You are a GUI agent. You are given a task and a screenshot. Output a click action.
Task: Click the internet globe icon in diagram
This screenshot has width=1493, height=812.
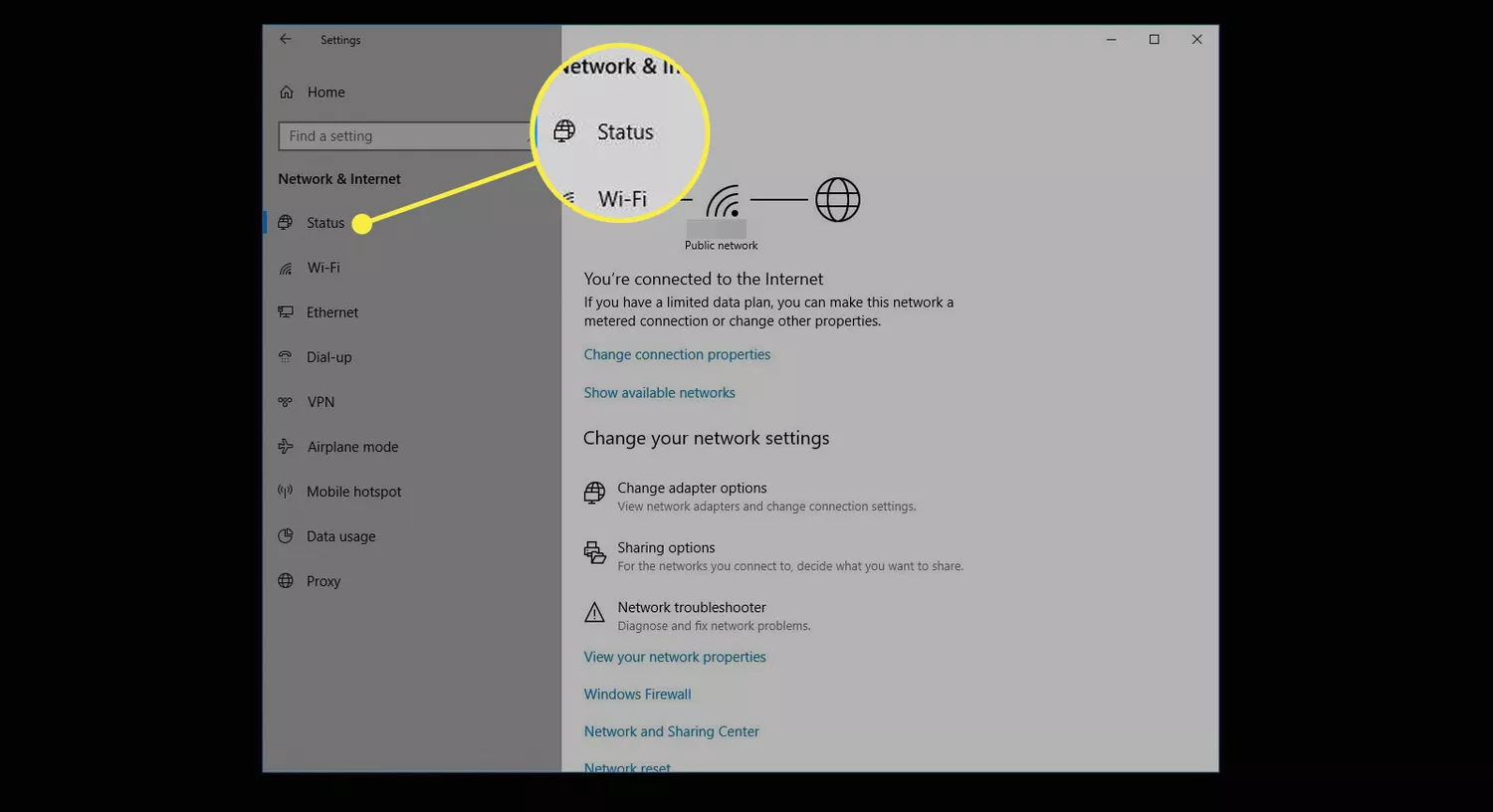click(838, 200)
